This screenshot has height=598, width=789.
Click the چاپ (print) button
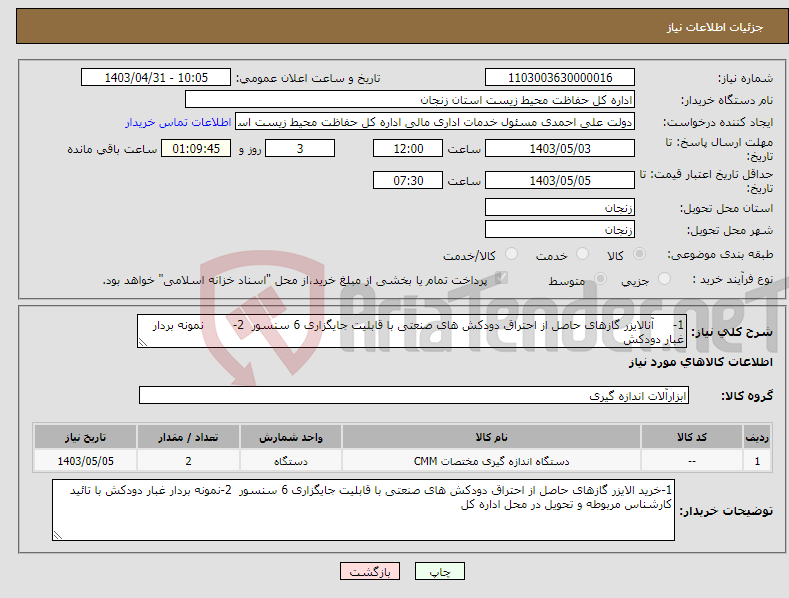(x=439, y=571)
